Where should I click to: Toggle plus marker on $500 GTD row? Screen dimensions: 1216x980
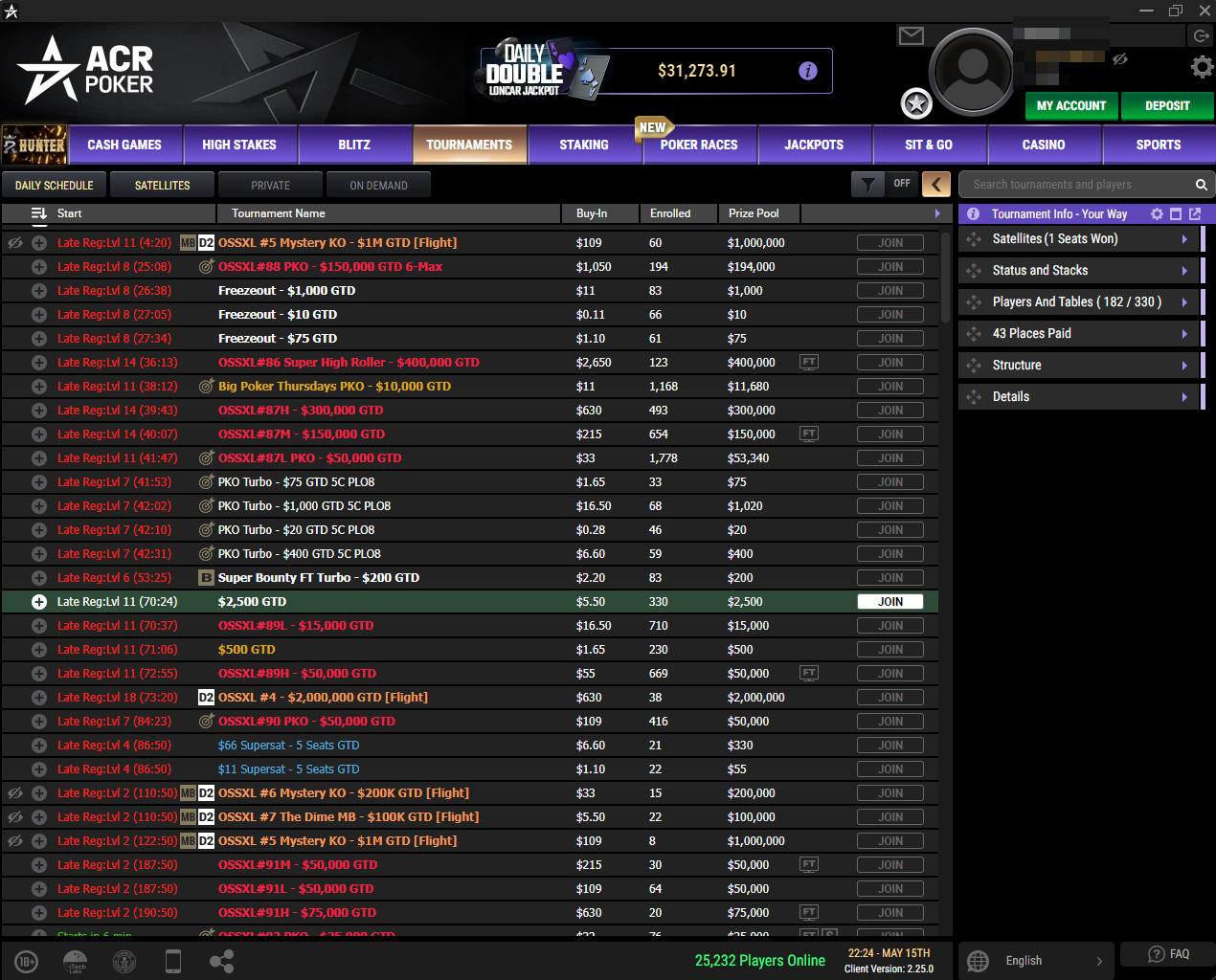pyautogui.click(x=39, y=650)
